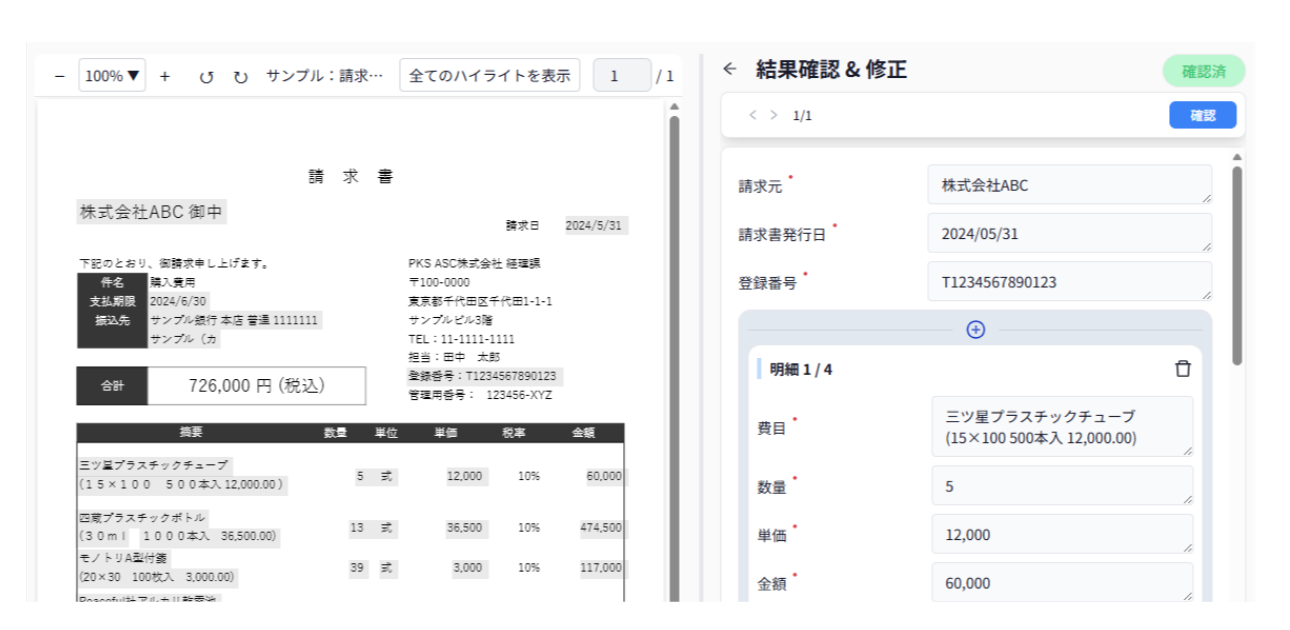1290x630 pixels.
Task: Delete 明細 1/4 with trash icon
Action: pos(1183,369)
